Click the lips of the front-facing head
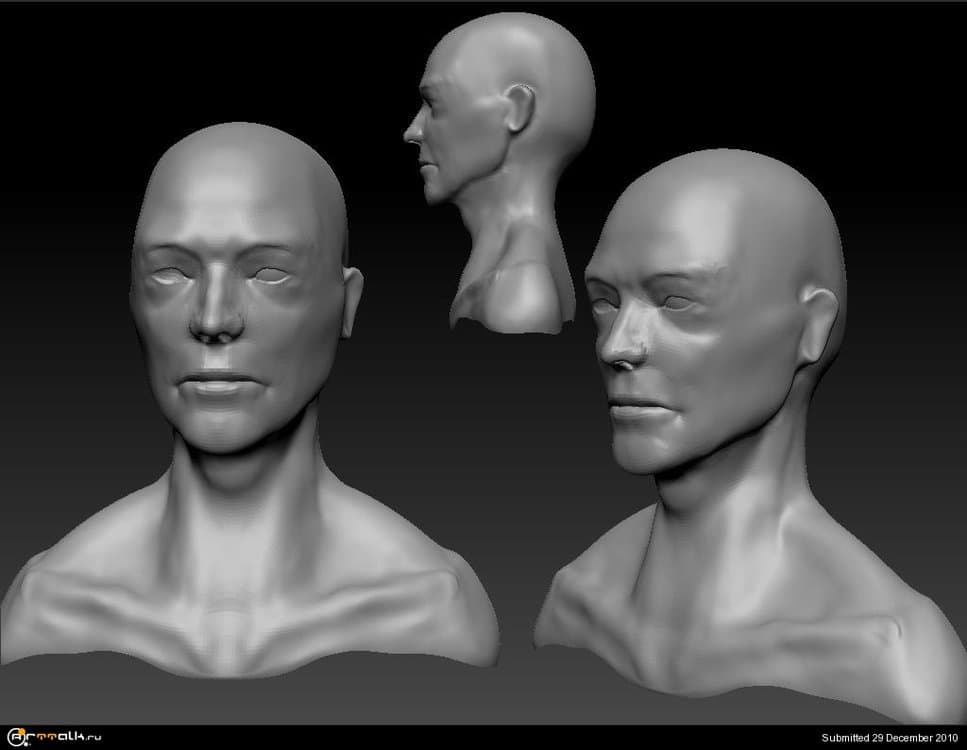Screen dimensions: 967x750 (223, 385)
